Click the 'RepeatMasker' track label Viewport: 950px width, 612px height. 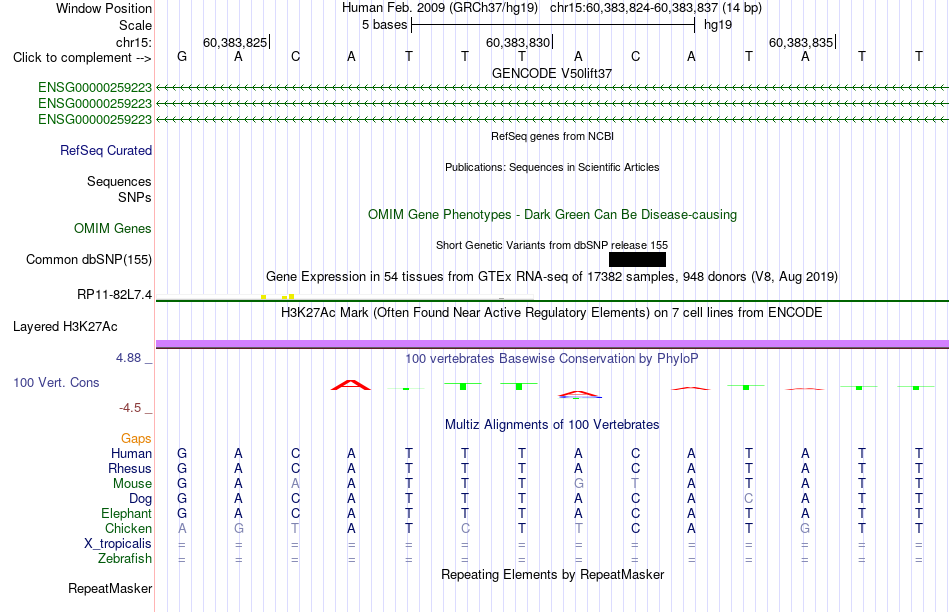point(110,588)
